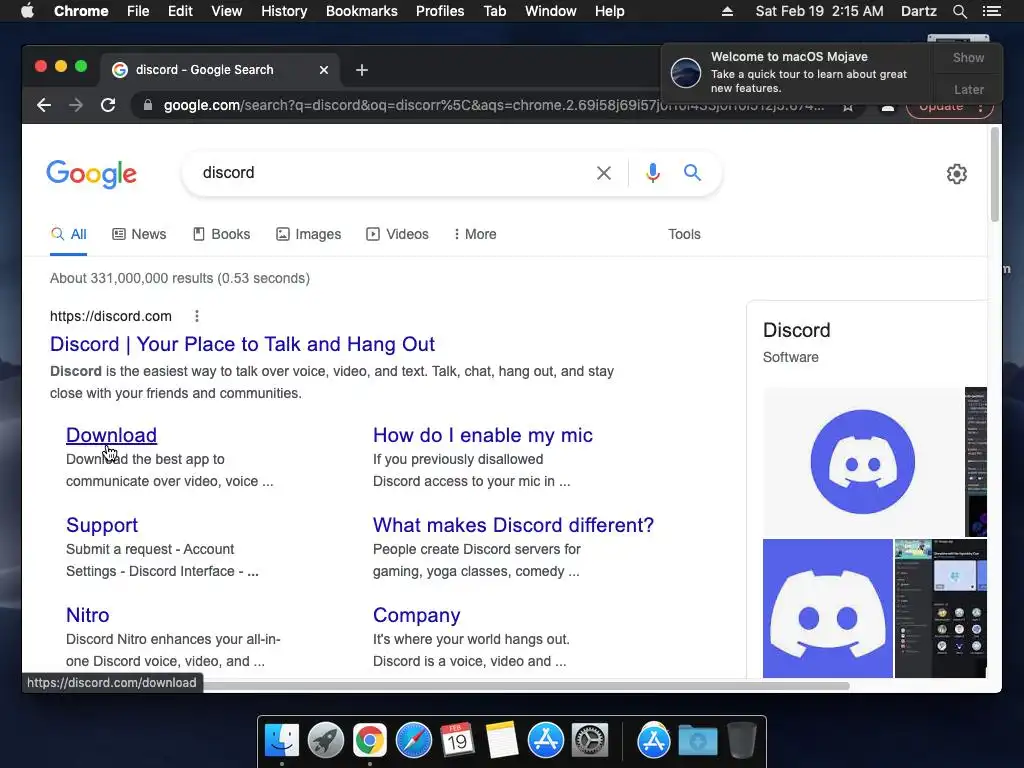The height and width of the screenshot is (768, 1024).
Task: Open Notification Center list icon
Action: 991,11
